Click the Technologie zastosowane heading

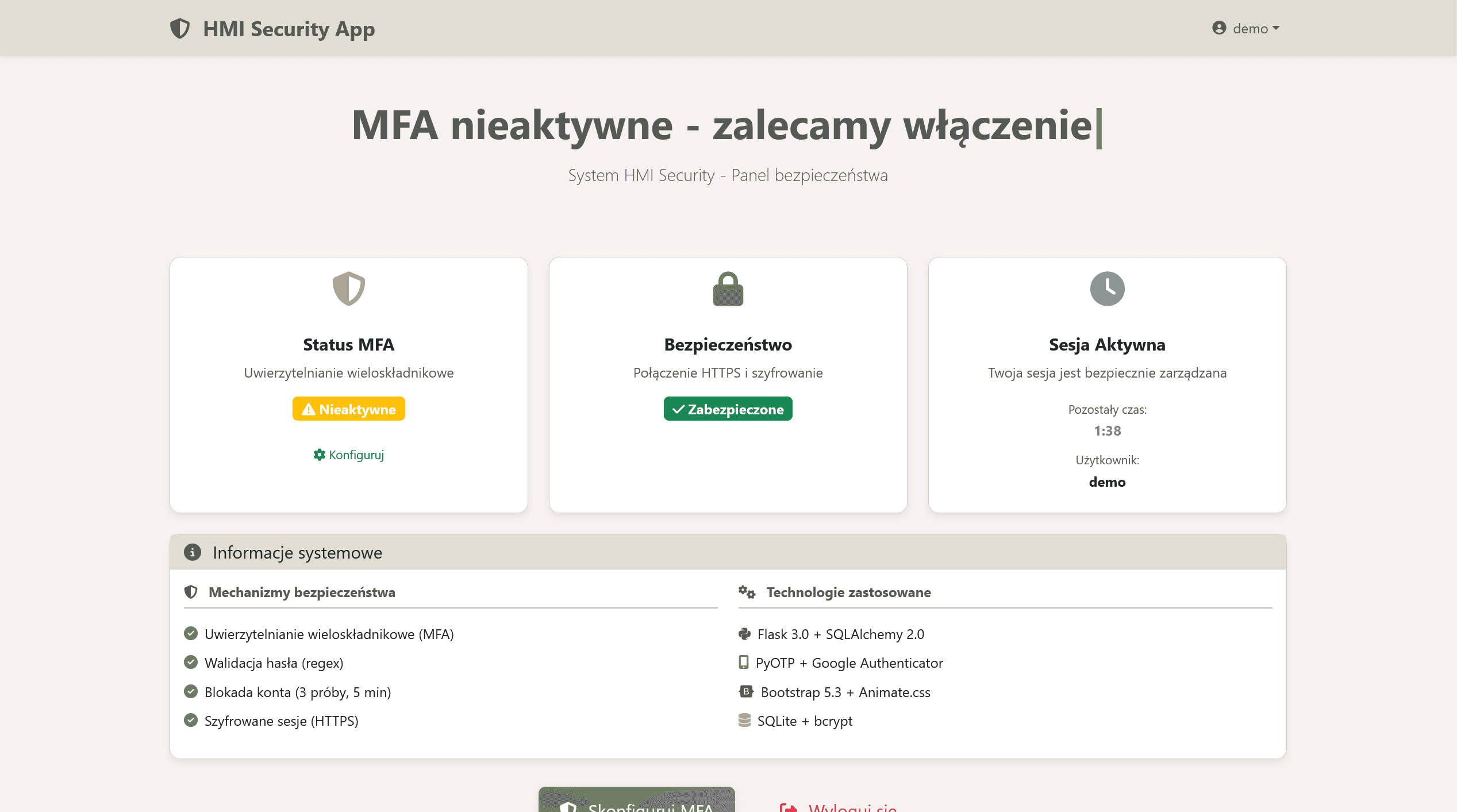tap(848, 592)
